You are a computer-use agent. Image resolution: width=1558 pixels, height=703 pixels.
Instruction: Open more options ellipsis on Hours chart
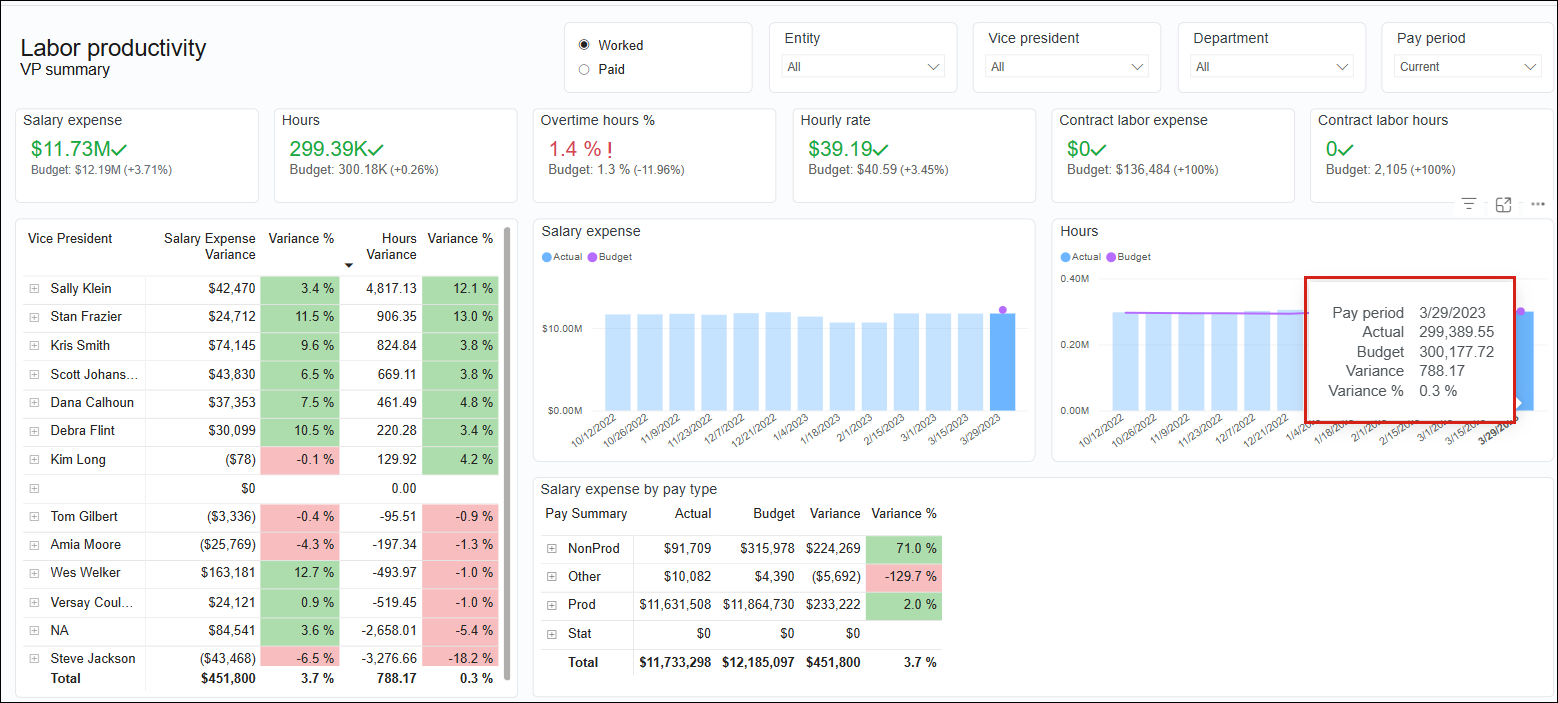coord(1538,204)
